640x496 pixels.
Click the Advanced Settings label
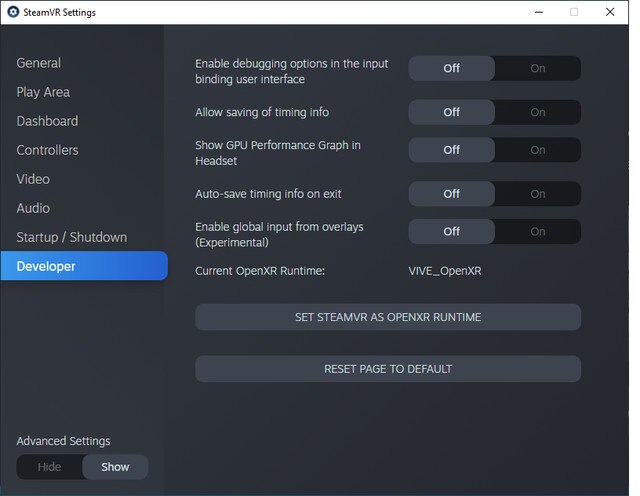pos(63,441)
